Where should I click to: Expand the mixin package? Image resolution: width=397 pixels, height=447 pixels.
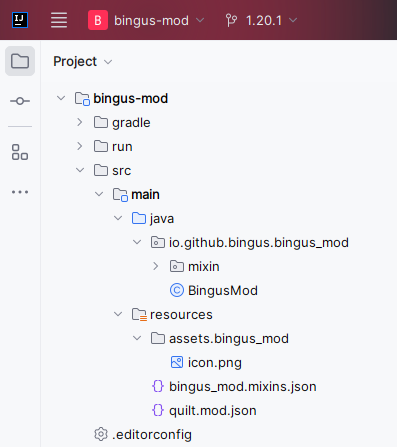(156, 266)
